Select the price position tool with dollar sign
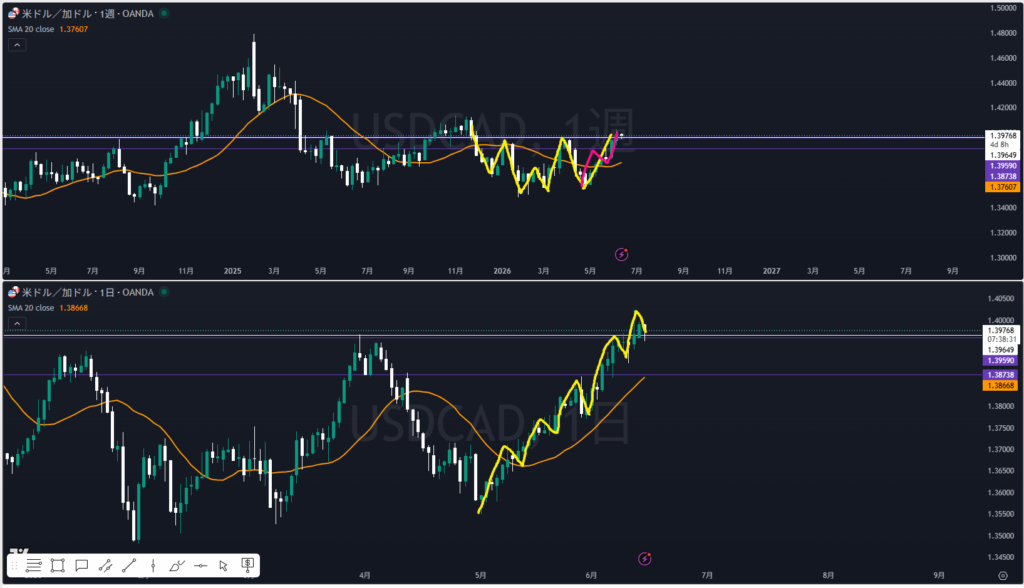 [x=248, y=565]
